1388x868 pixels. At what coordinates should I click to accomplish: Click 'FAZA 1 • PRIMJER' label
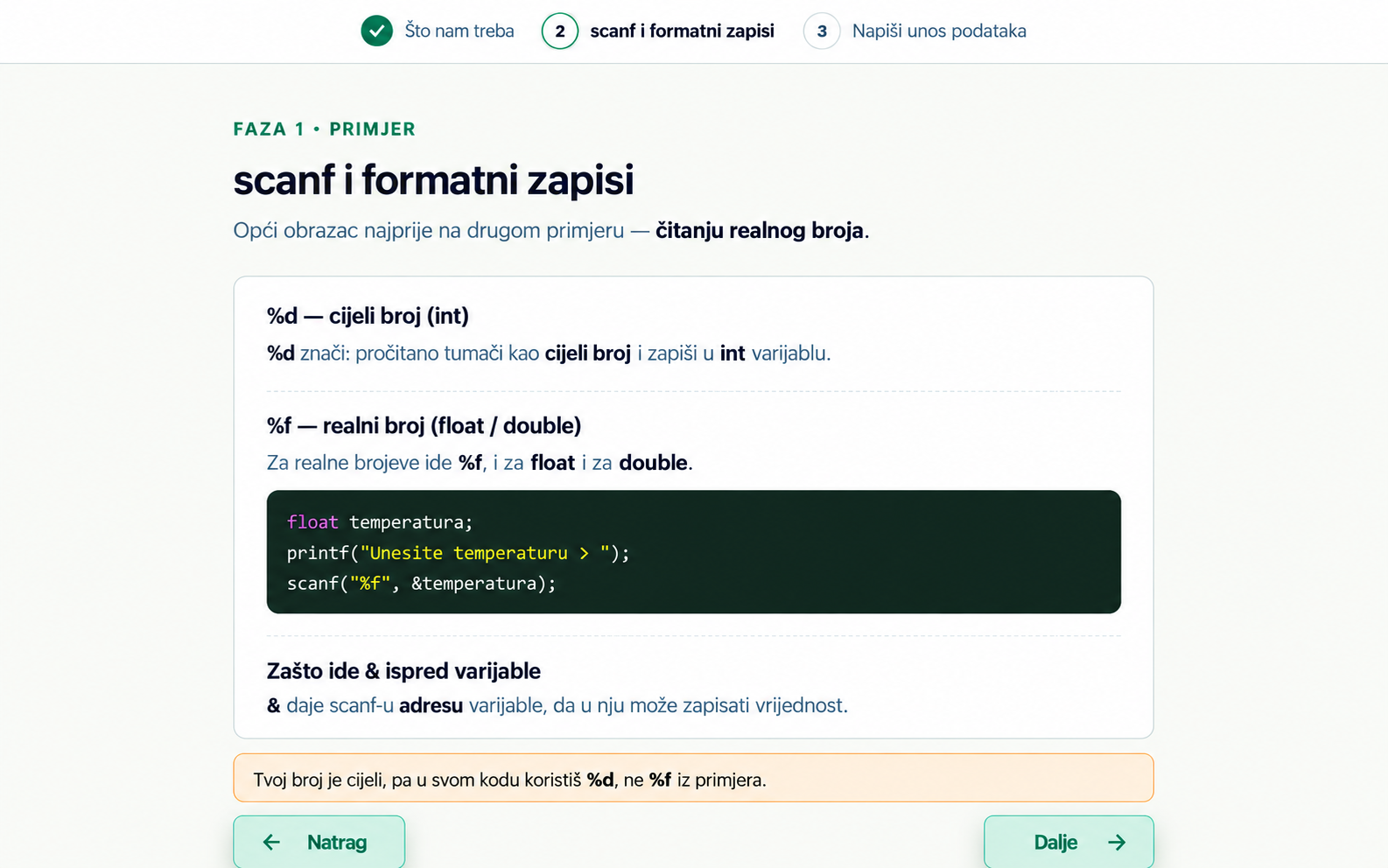click(325, 129)
